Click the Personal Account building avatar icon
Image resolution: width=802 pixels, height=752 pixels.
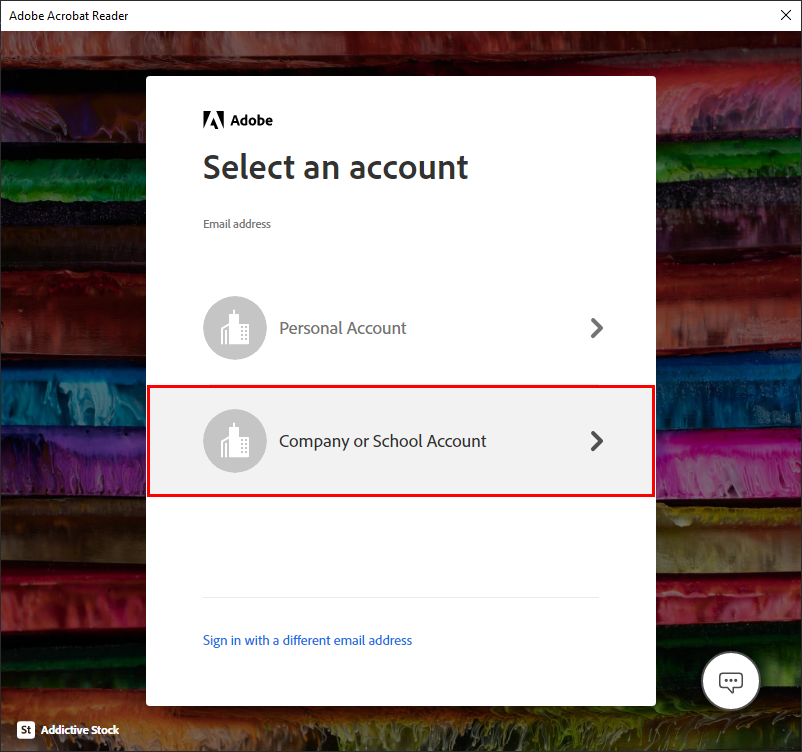tap(235, 328)
